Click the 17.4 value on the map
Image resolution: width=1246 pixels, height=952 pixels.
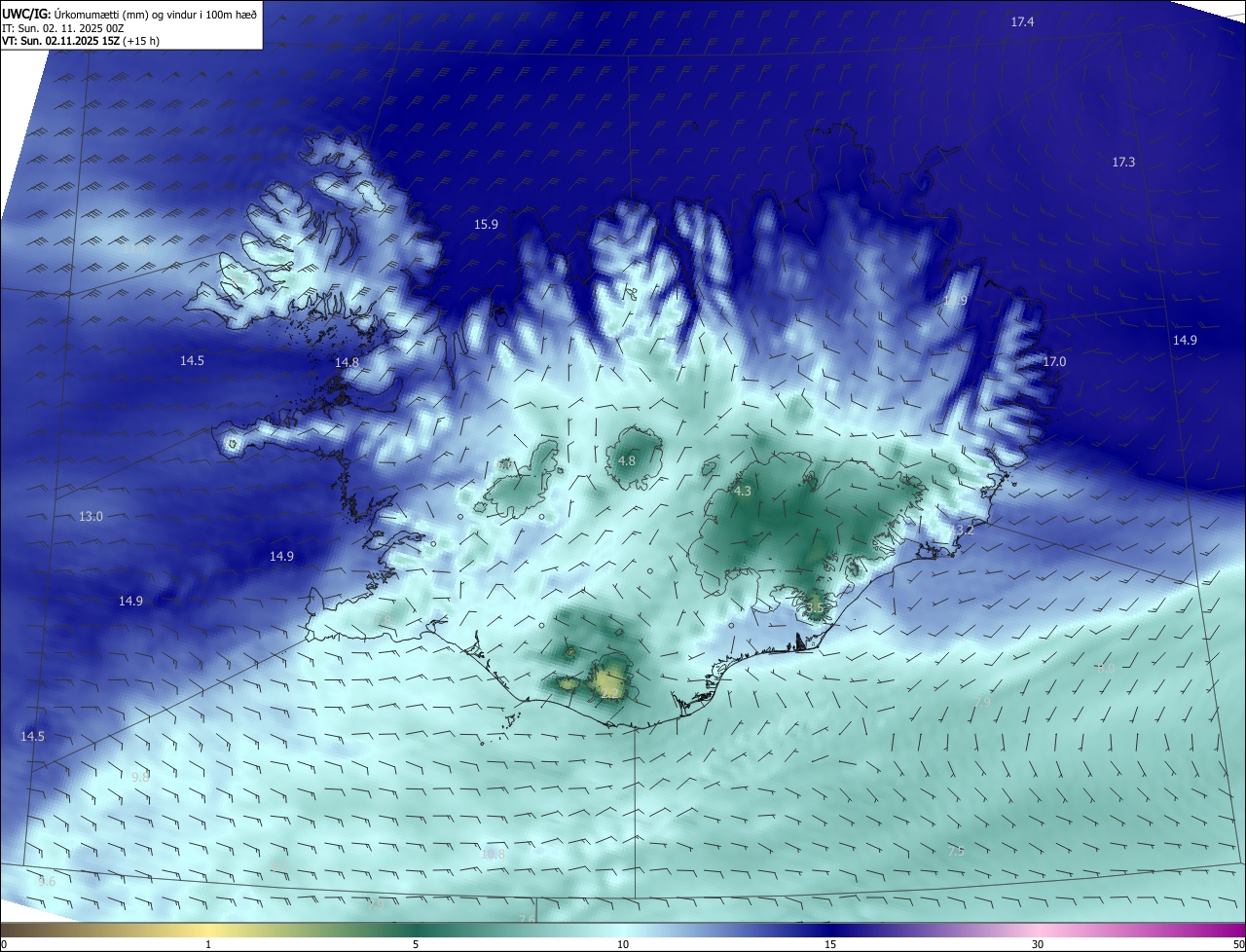click(x=1022, y=21)
